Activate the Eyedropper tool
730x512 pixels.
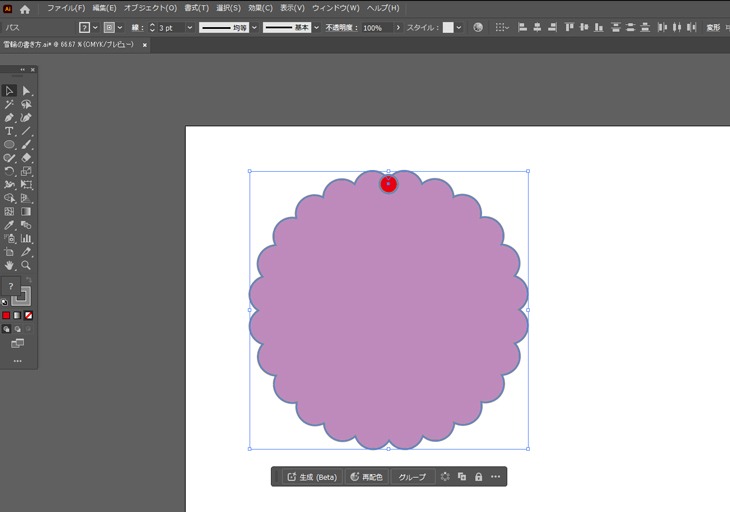[x=9, y=225]
